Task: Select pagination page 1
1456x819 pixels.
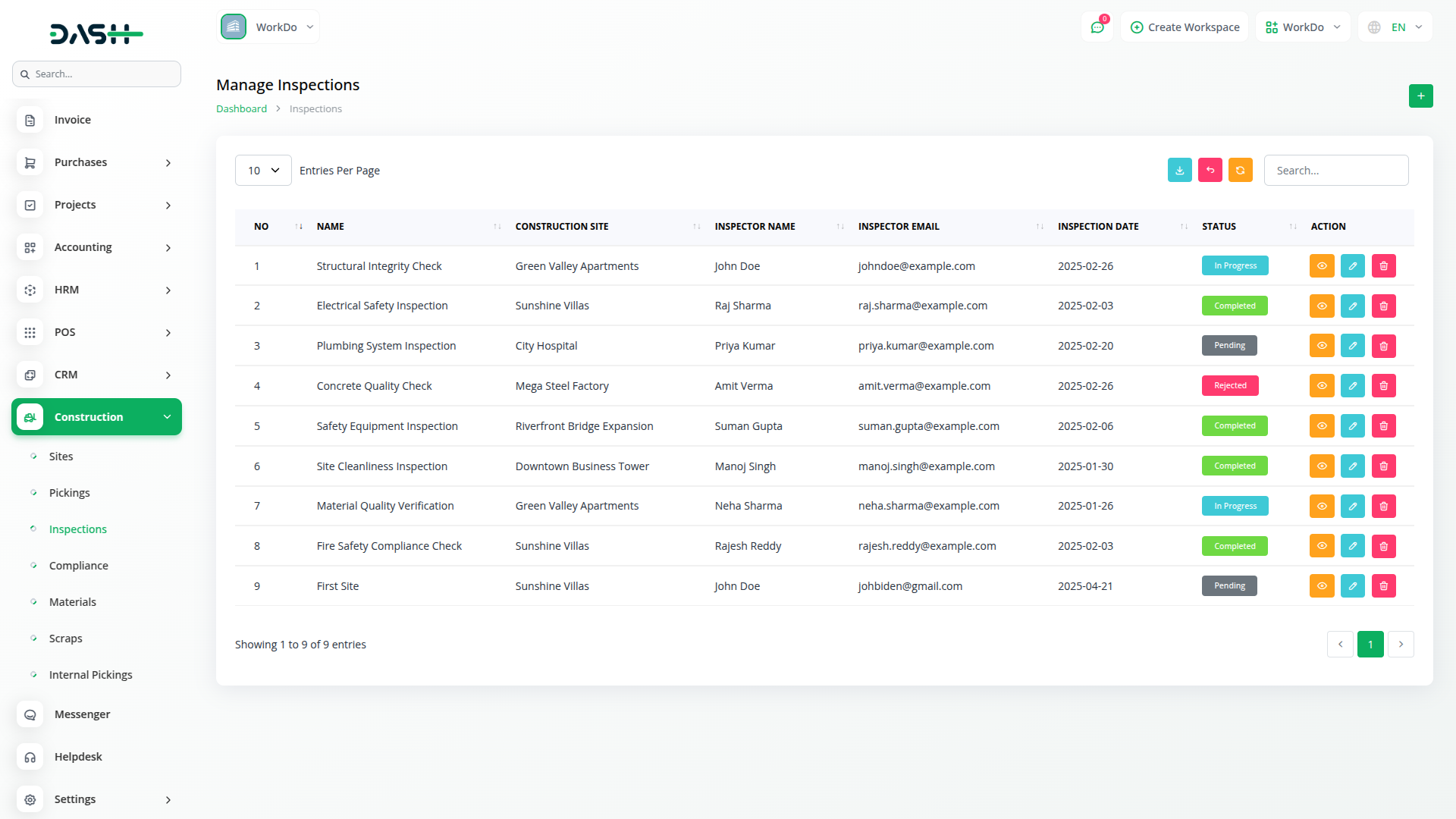Action: (1370, 645)
